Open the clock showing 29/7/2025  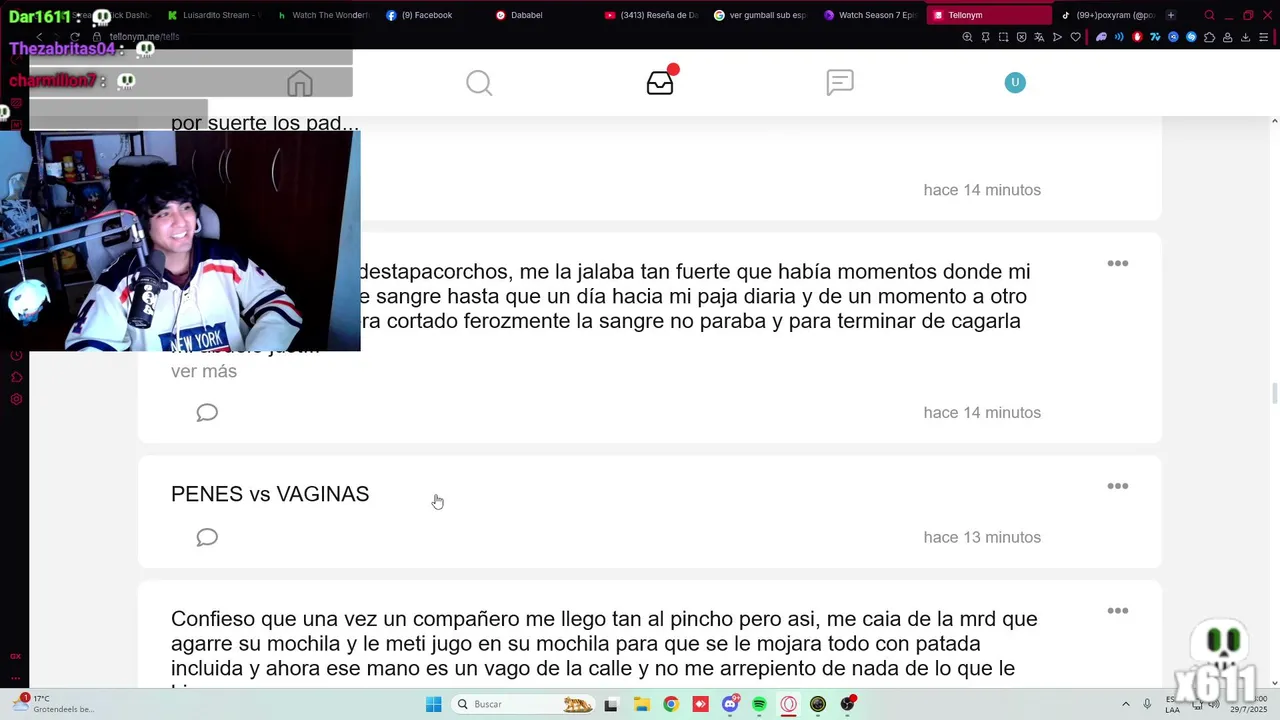pyautogui.click(x=1250, y=704)
